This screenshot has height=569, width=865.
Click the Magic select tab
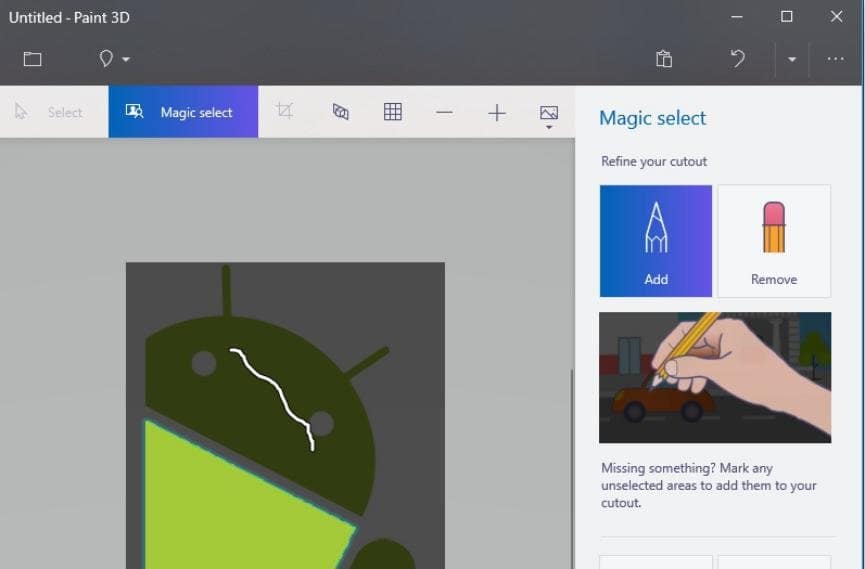[183, 112]
